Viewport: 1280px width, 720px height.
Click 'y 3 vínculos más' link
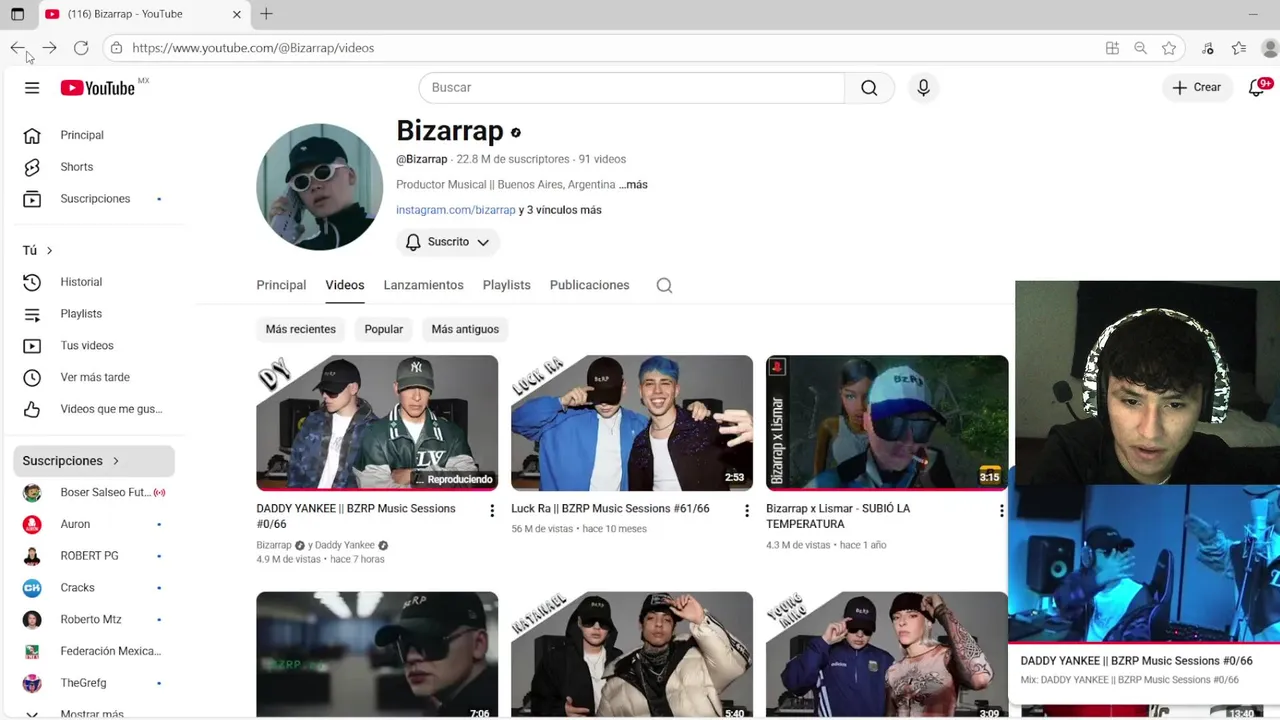point(560,210)
